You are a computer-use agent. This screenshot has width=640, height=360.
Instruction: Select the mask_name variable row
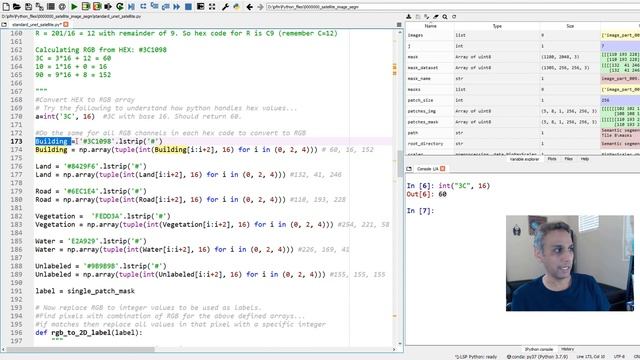coord(523,78)
